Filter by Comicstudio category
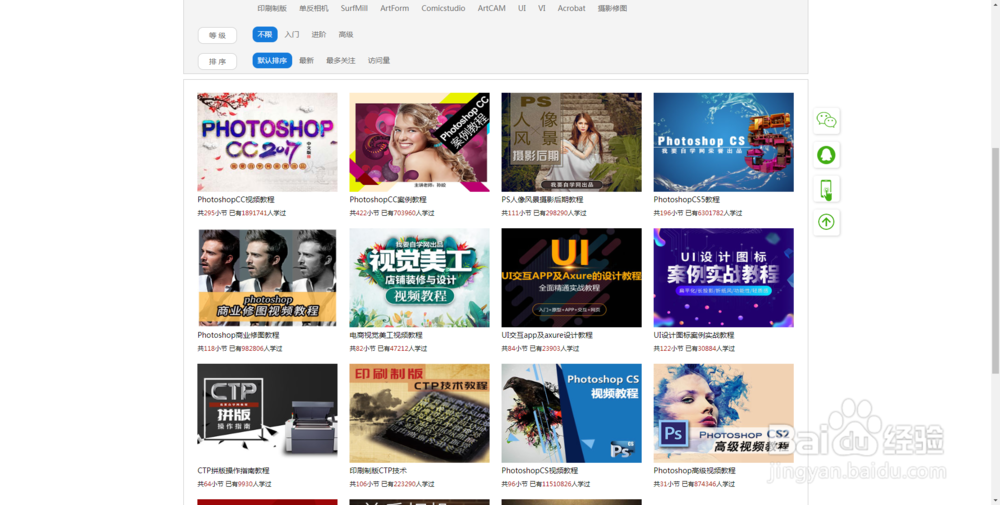The image size is (1000, 505). (443, 8)
